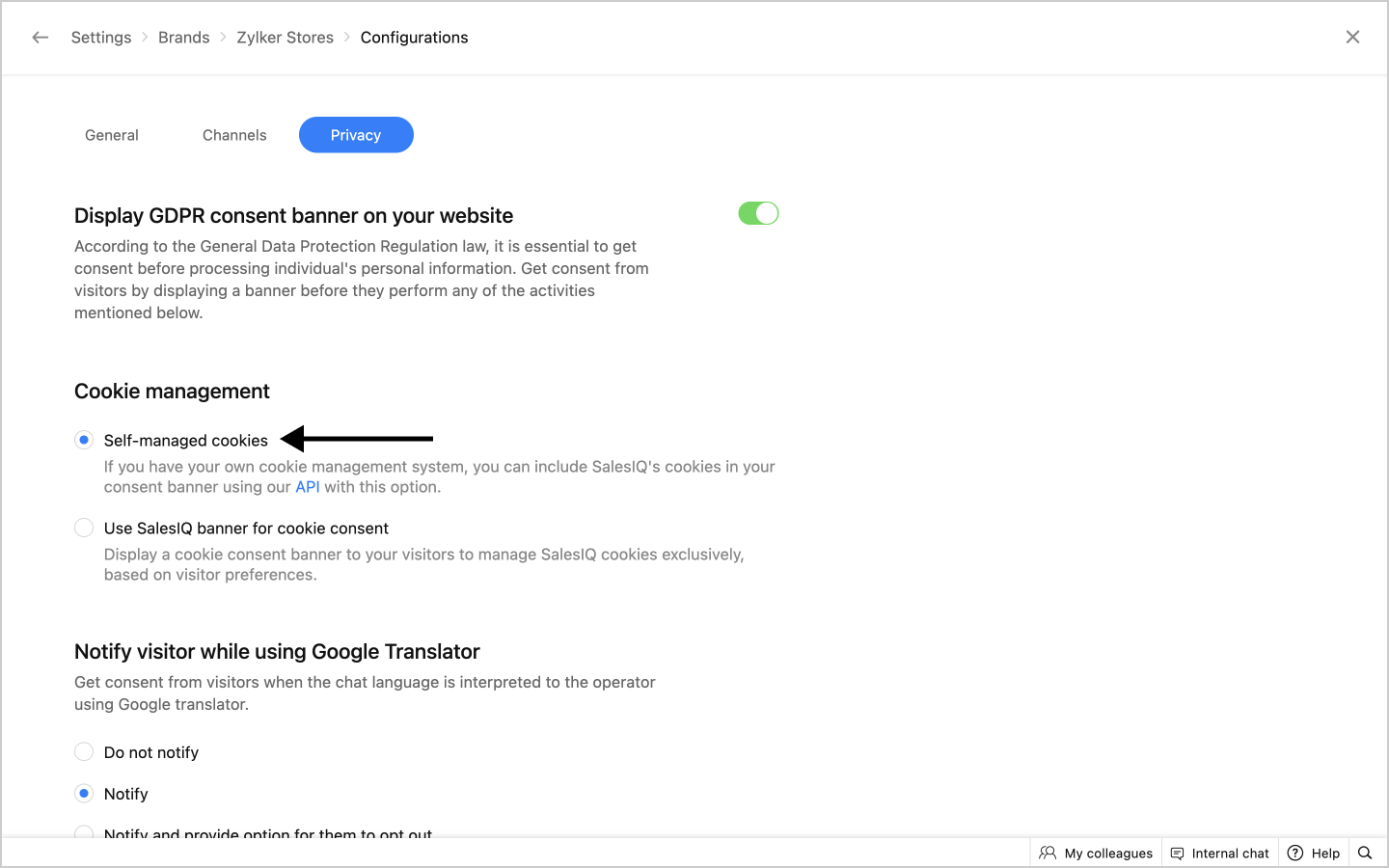Click the Internal chat icon
The image size is (1389, 868).
pos(1177,853)
